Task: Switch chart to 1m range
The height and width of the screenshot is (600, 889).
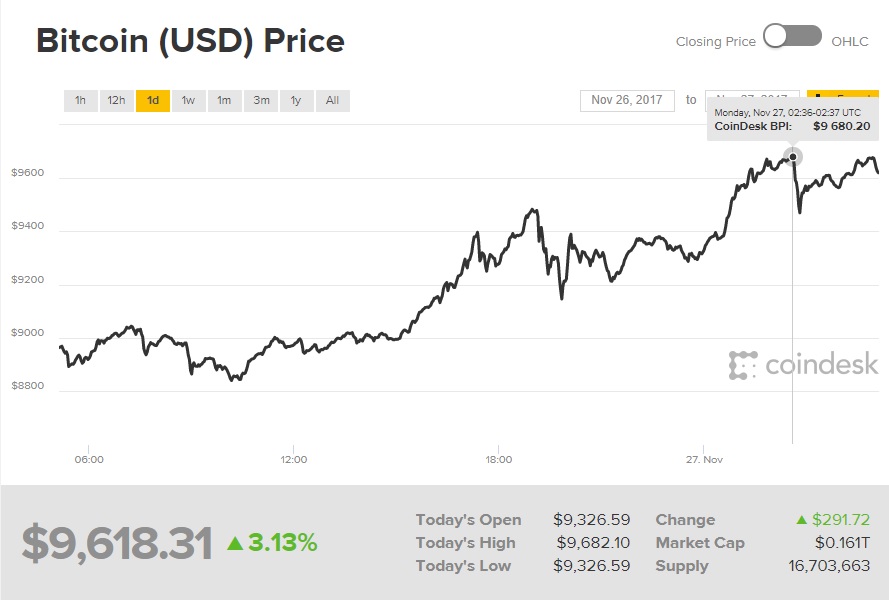Action: tap(225, 100)
